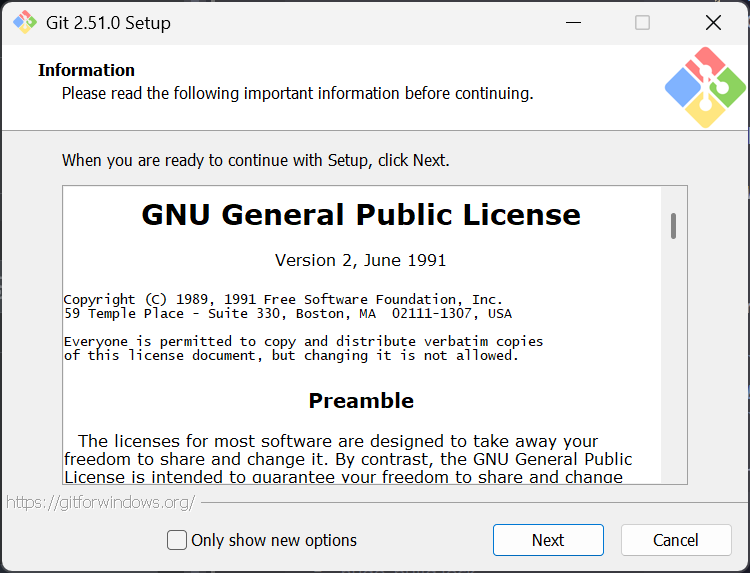Click the Version 2, June 1991 line
Screen dimensions: 750x573
tap(361, 260)
